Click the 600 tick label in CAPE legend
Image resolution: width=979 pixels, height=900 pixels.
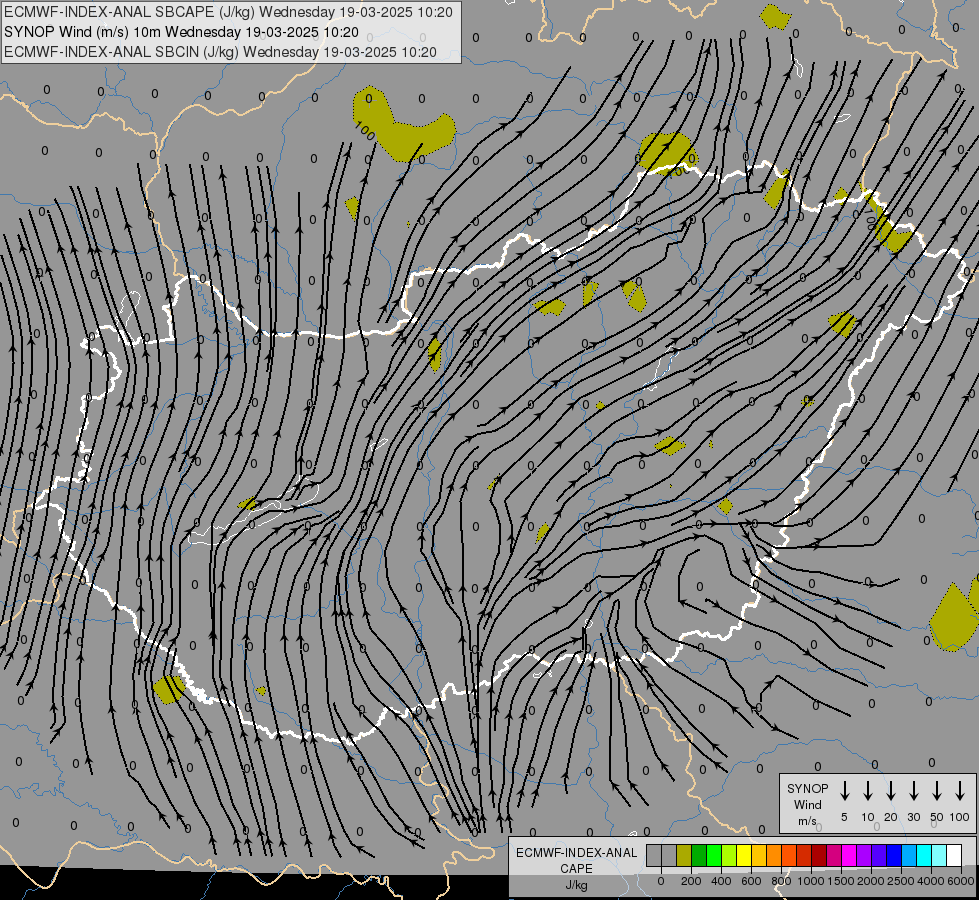tap(751, 881)
